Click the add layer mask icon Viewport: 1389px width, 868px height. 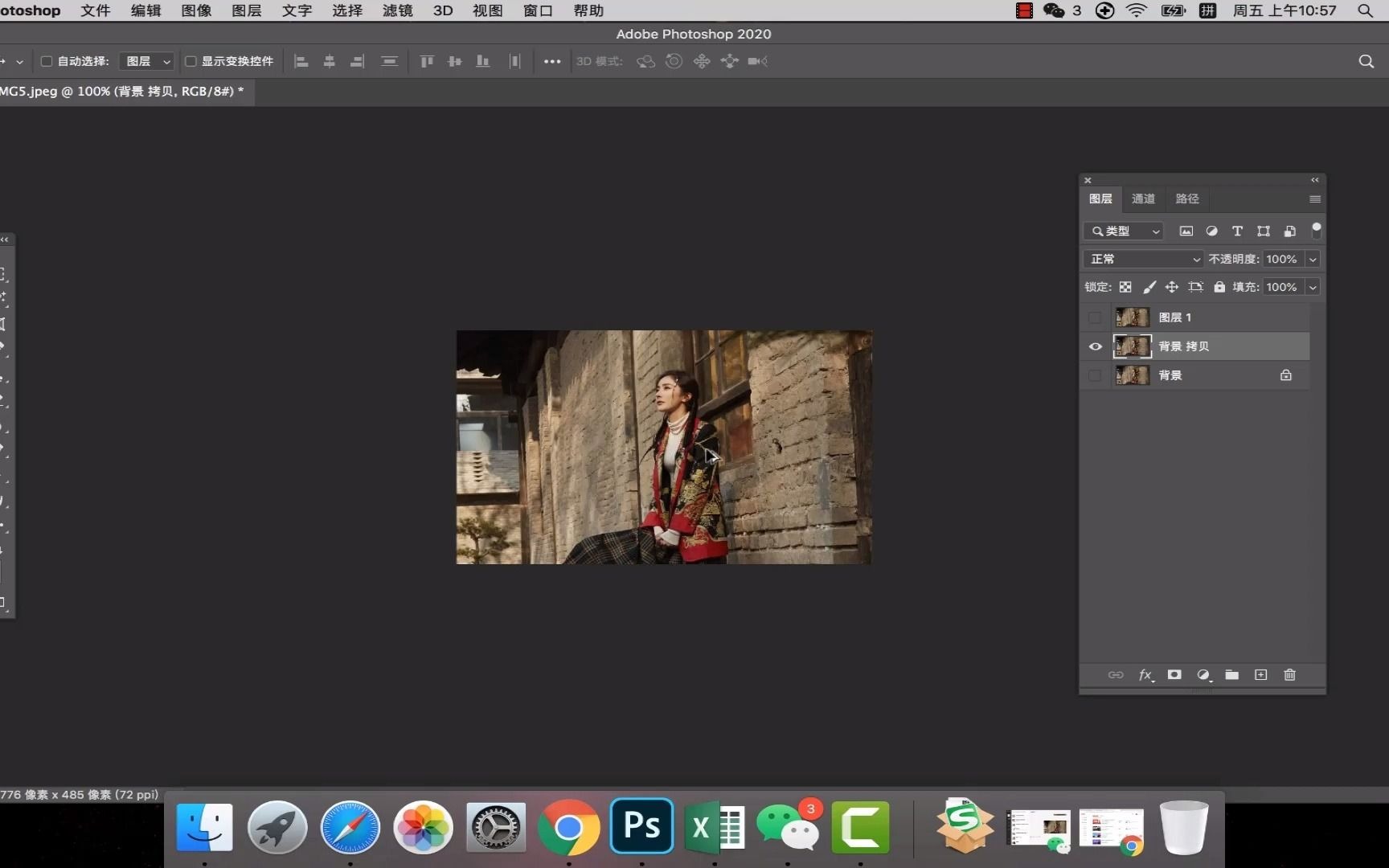(x=1174, y=675)
